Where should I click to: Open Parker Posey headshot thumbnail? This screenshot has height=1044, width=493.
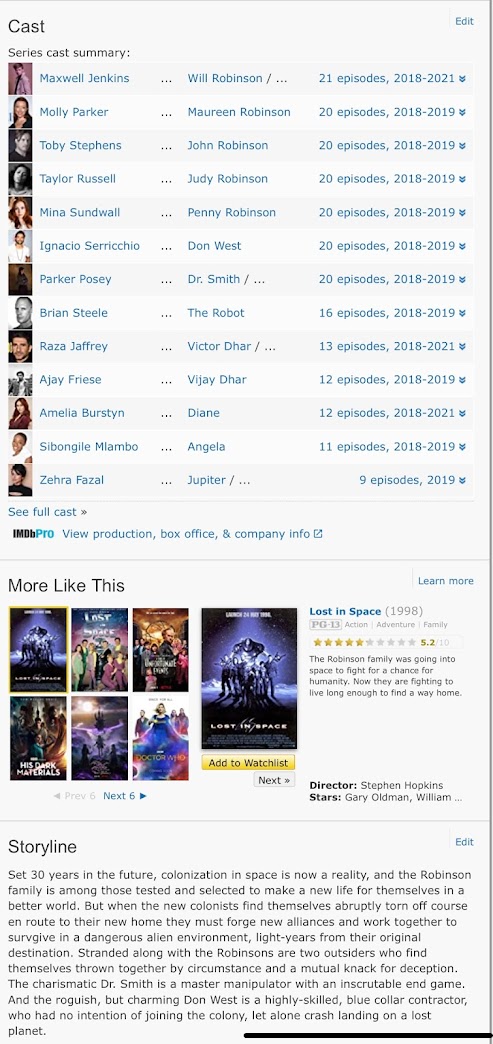coord(20,280)
